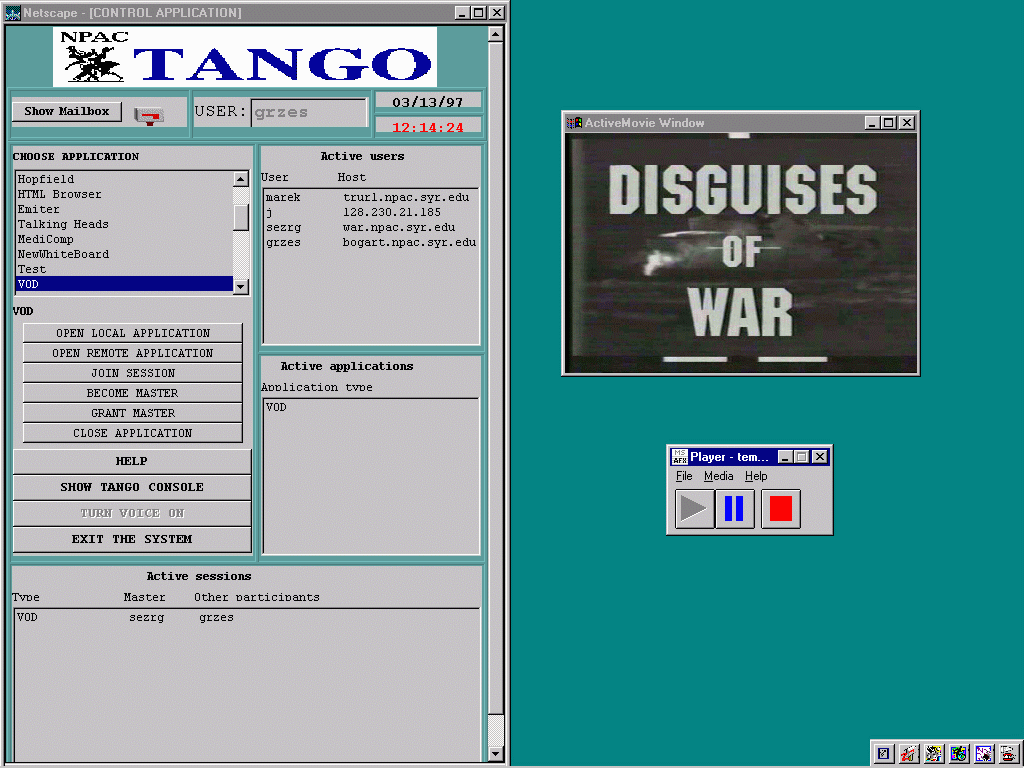Click the Netscape page scroll down arrow
Viewport: 1024px width, 768px height.
(496, 754)
